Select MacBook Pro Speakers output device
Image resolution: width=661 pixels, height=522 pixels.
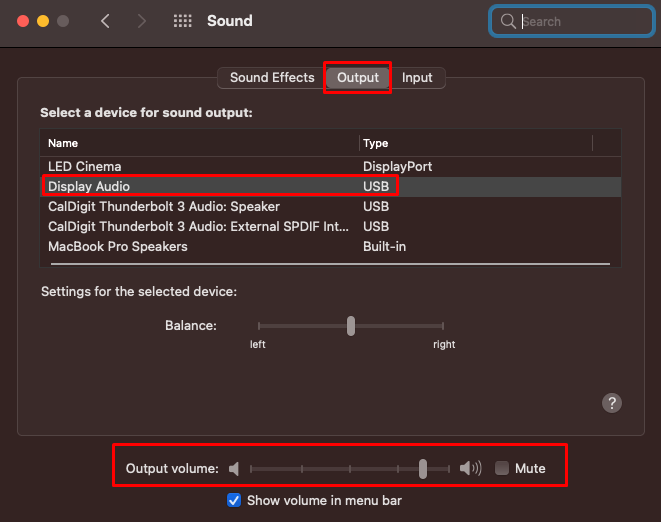tap(330, 247)
